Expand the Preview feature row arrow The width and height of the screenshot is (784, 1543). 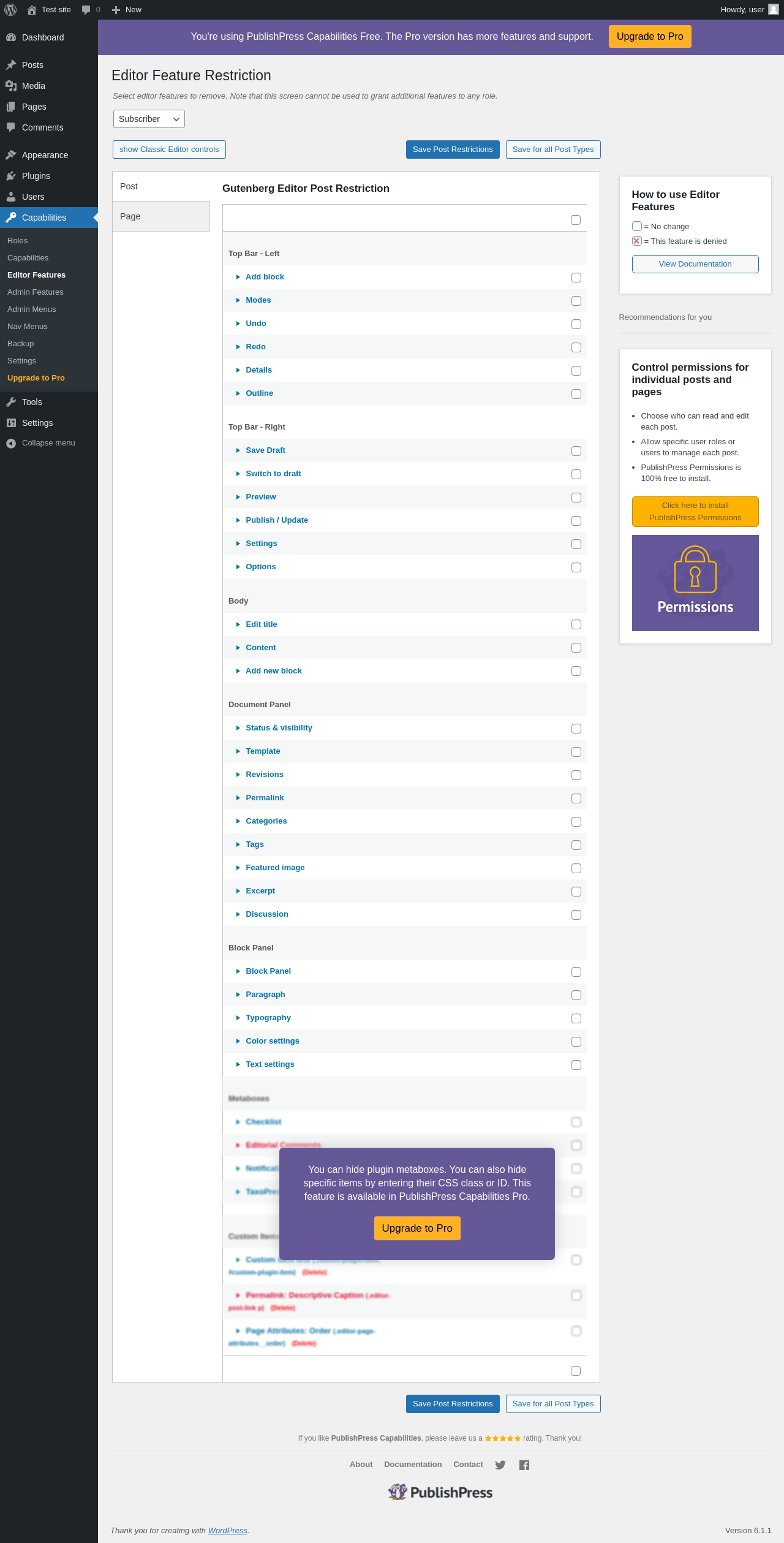pyautogui.click(x=238, y=497)
